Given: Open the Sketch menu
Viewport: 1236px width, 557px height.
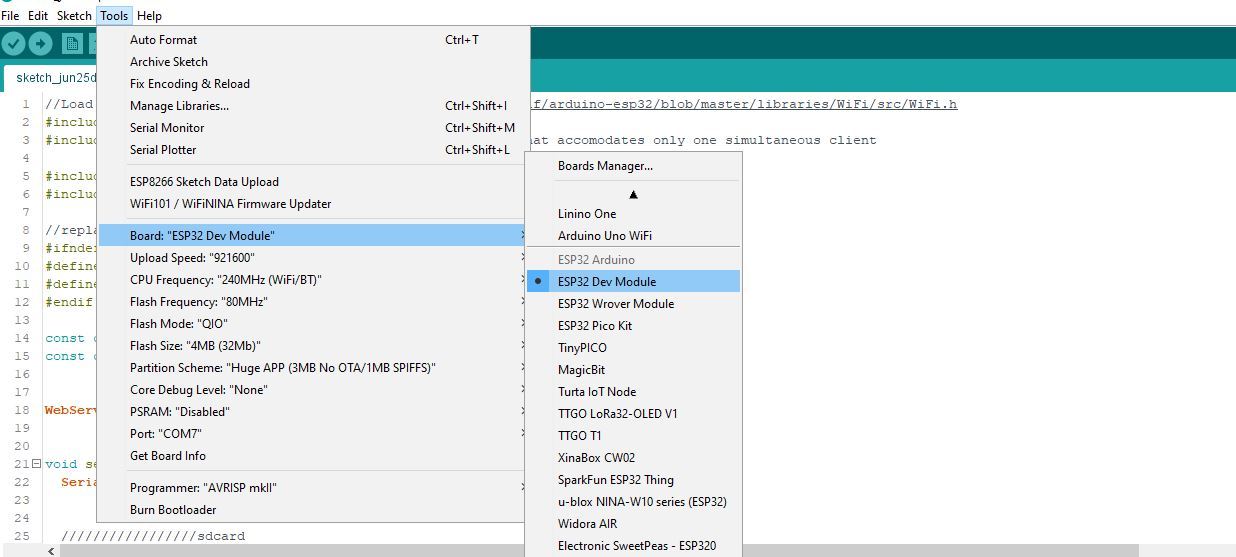Looking at the screenshot, I should point(74,16).
